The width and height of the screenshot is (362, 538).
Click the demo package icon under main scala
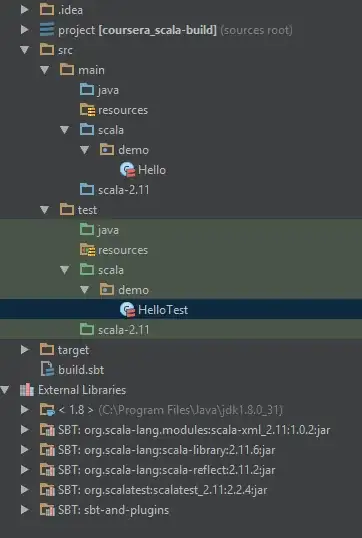point(107,150)
